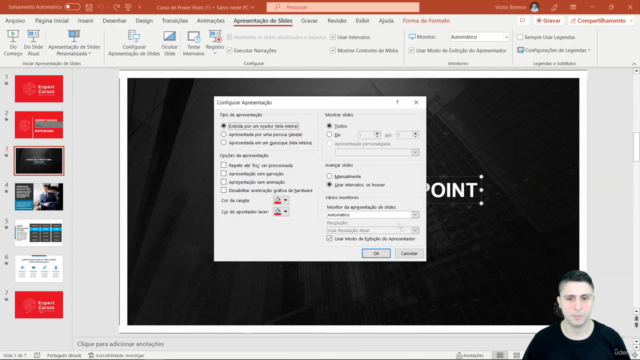Click the spell check icon in status bar

tap(37, 356)
